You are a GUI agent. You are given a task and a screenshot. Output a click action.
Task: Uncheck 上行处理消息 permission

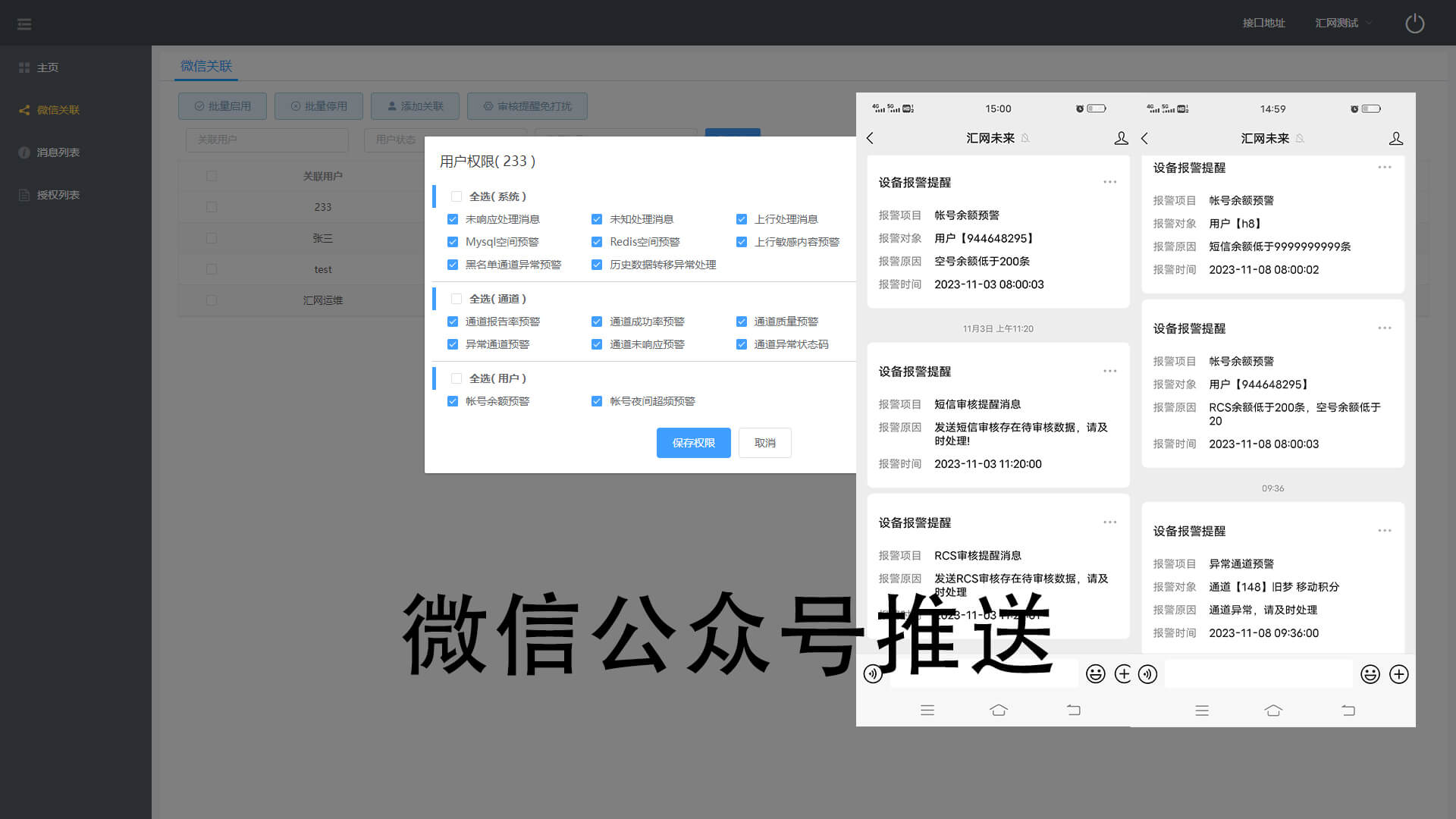[742, 219]
